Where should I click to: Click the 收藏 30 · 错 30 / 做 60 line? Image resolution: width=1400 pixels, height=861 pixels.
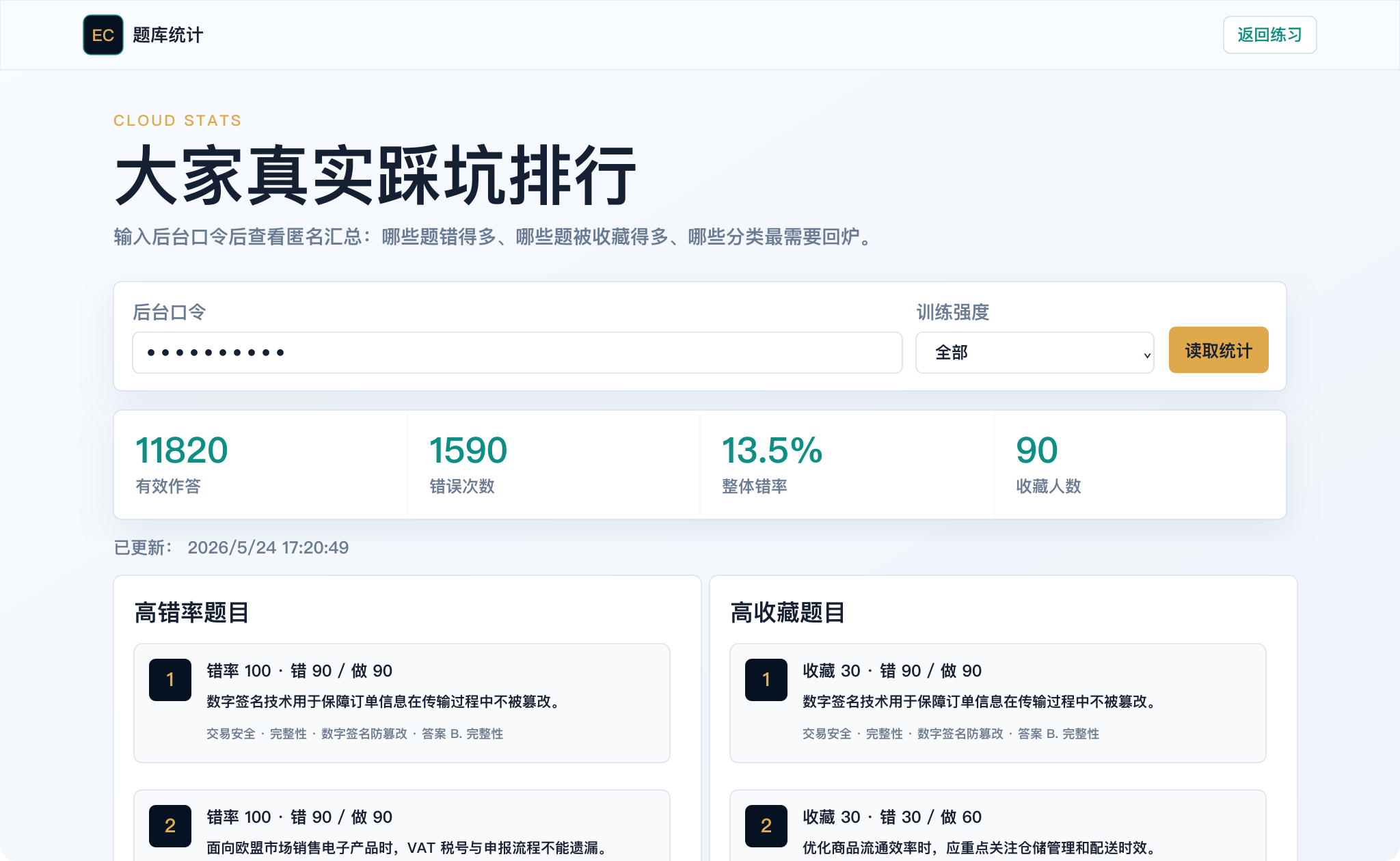point(892,817)
